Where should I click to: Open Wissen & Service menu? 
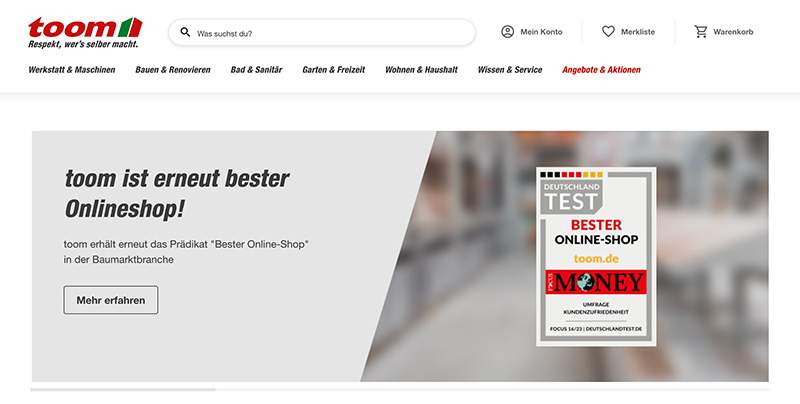(510, 70)
